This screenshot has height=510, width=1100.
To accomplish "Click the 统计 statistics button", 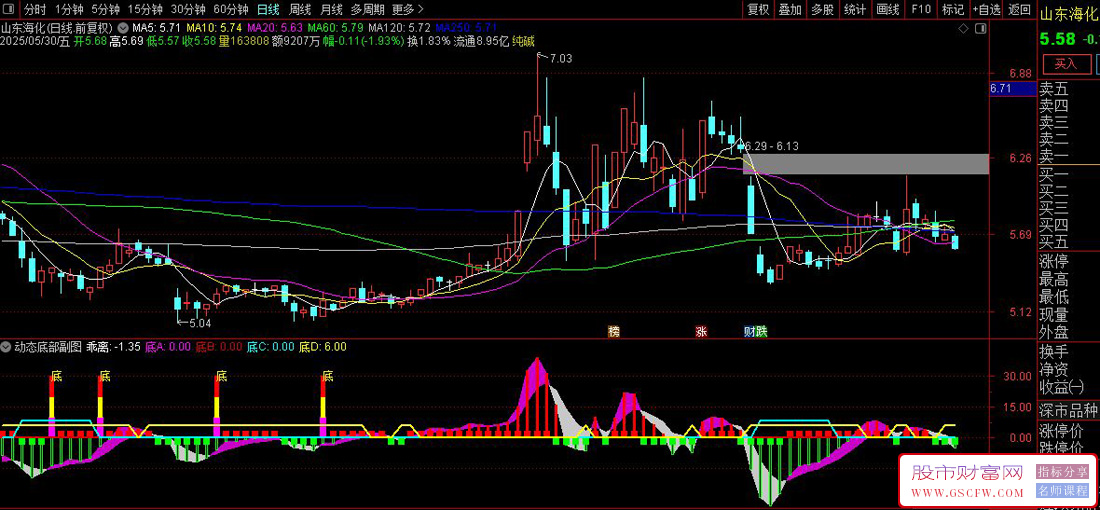I will (x=855, y=9).
